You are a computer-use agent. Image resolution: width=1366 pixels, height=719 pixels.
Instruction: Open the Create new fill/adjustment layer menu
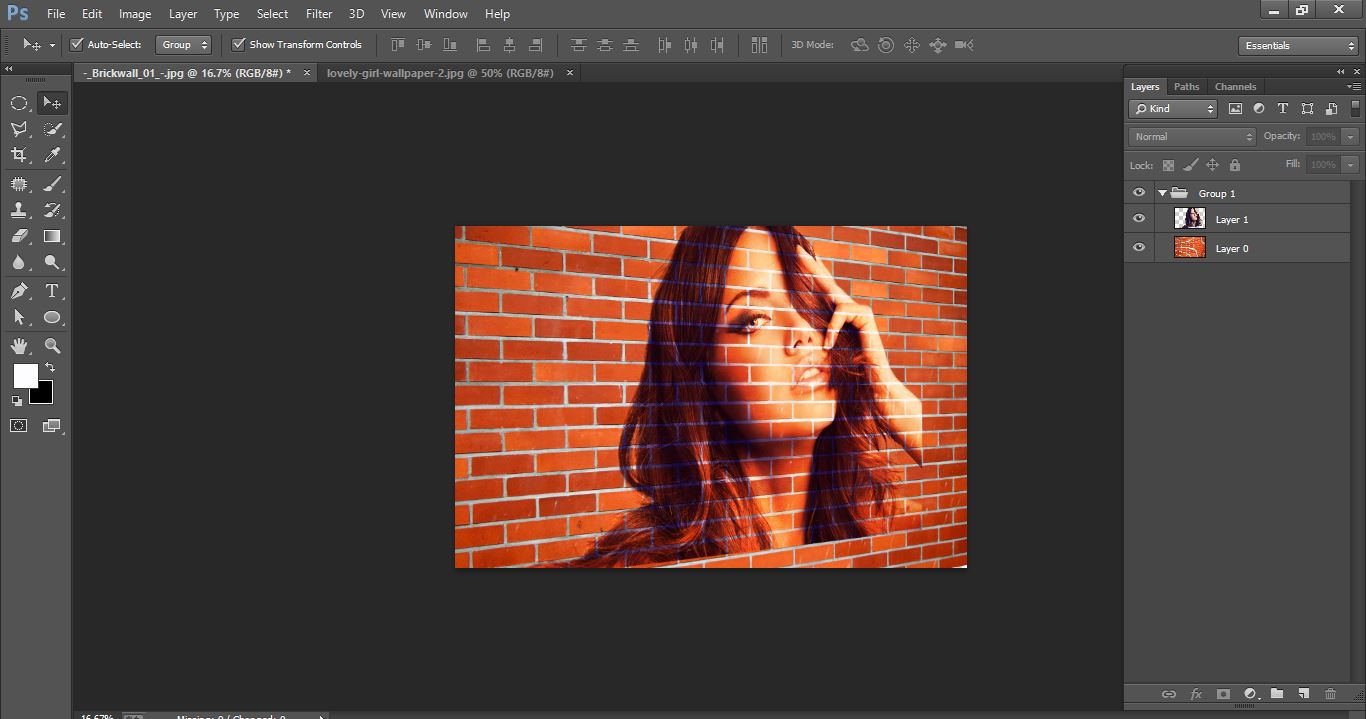[1251, 693]
